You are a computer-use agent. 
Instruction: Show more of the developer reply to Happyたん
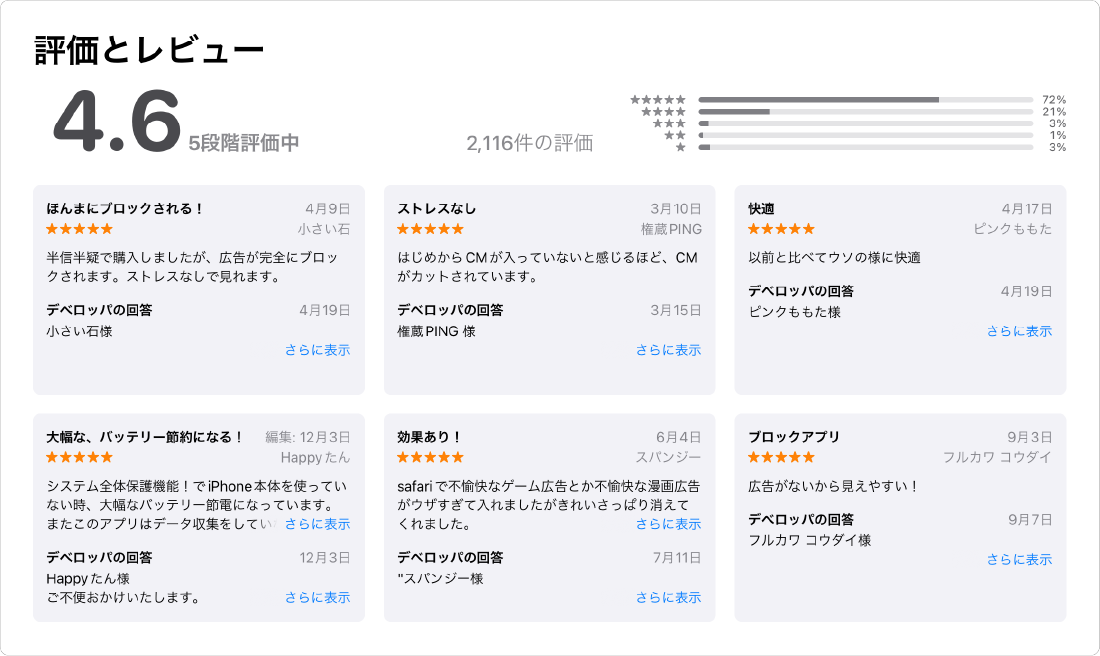click(317, 597)
